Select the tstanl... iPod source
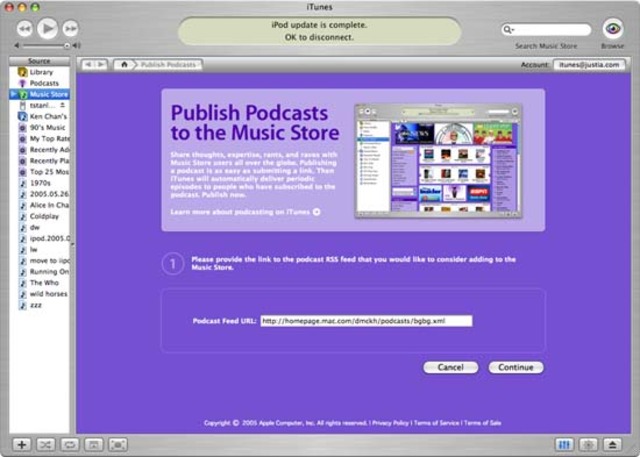Viewport: 640px width, 457px height. (x=40, y=105)
